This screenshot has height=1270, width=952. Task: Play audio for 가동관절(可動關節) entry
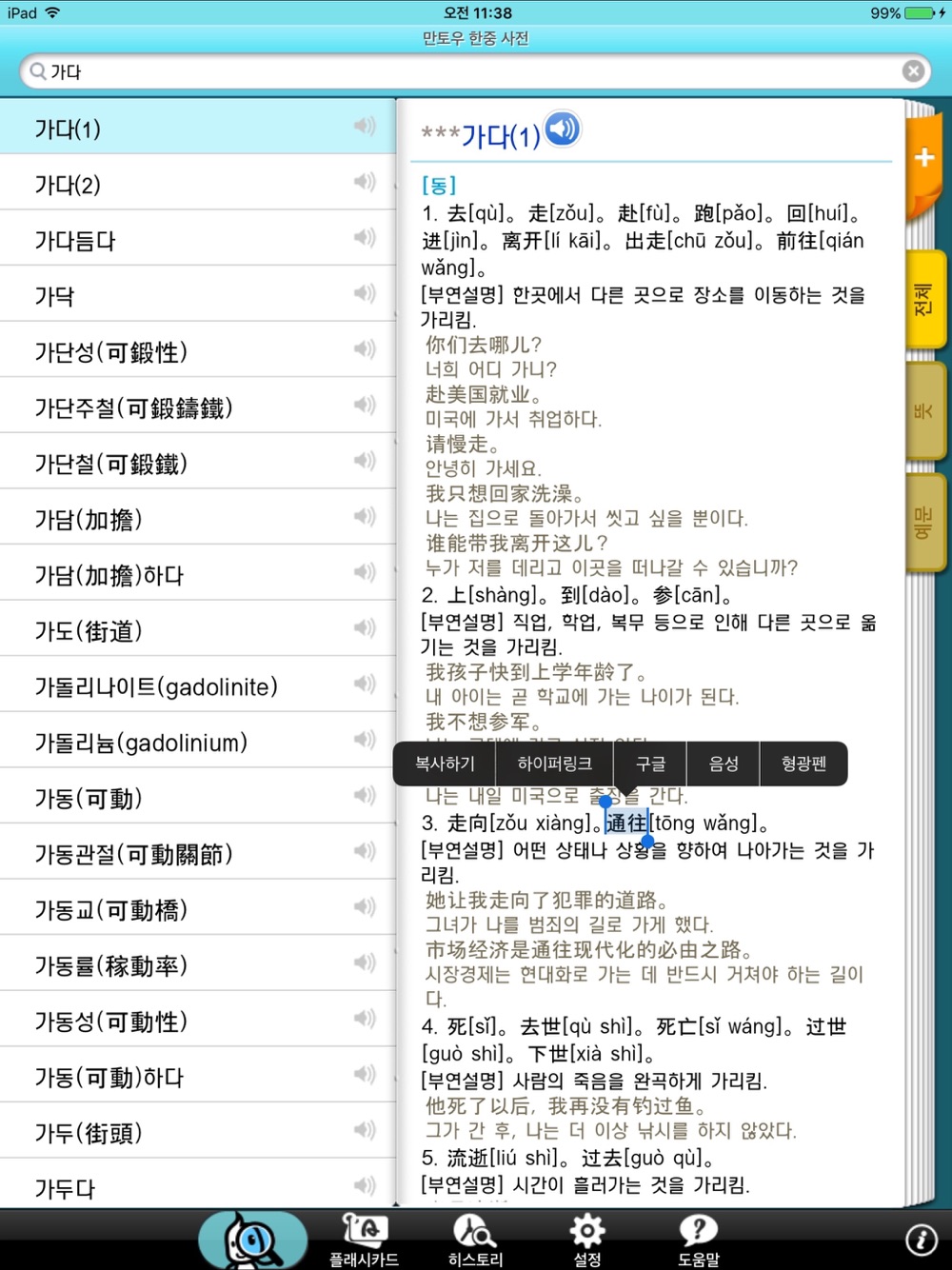[365, 851]
